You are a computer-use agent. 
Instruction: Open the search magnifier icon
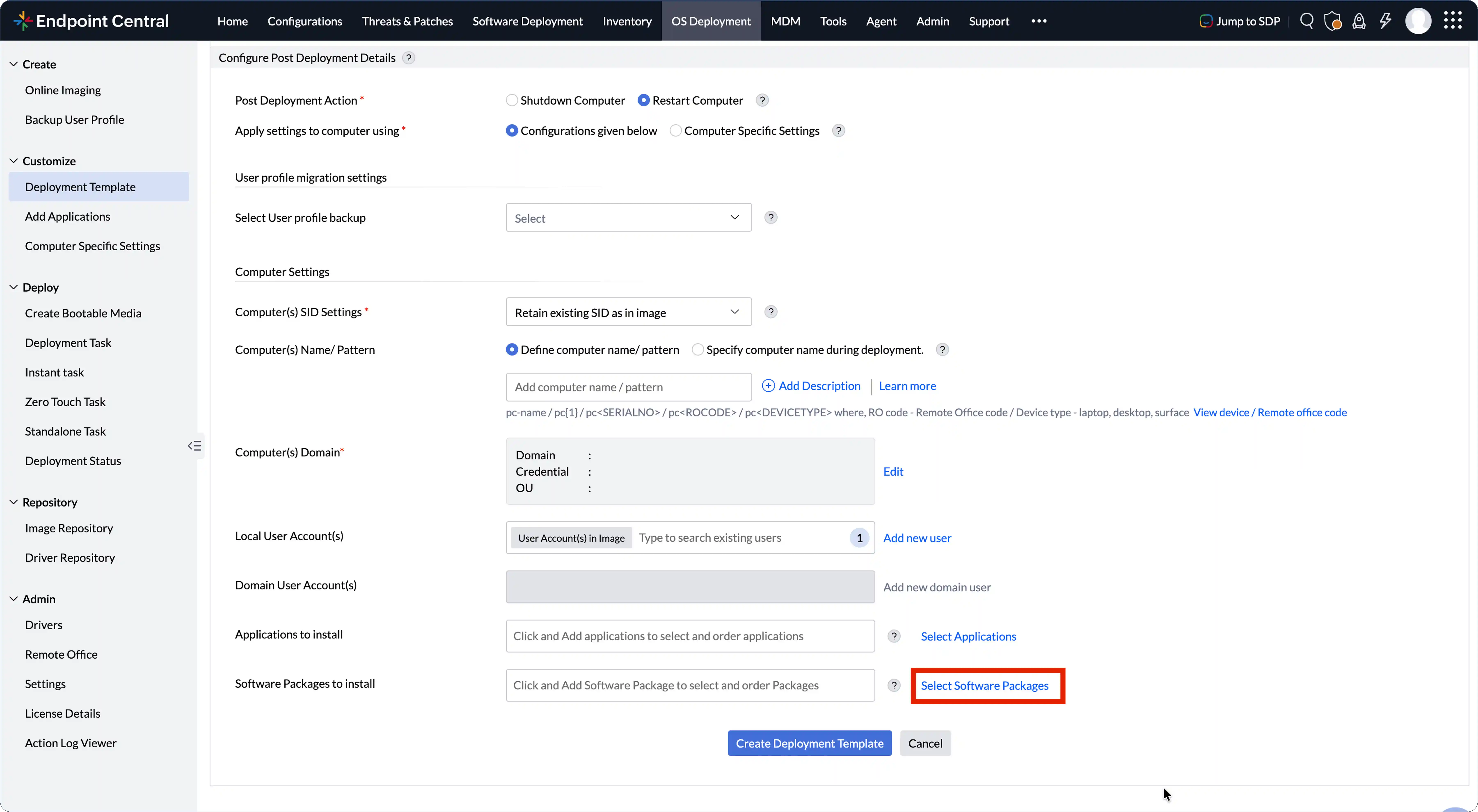point(1306,21)
